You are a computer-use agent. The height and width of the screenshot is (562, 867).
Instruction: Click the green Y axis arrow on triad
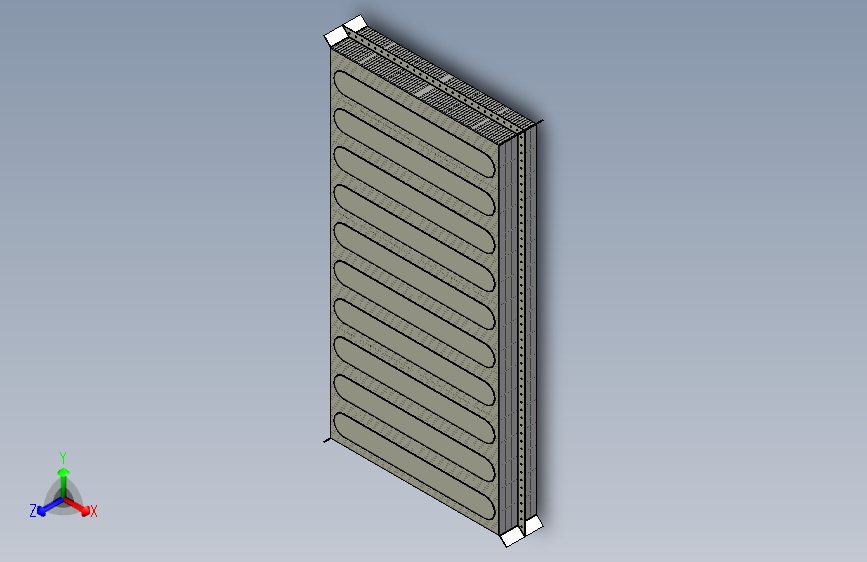(x=64, y=482)
